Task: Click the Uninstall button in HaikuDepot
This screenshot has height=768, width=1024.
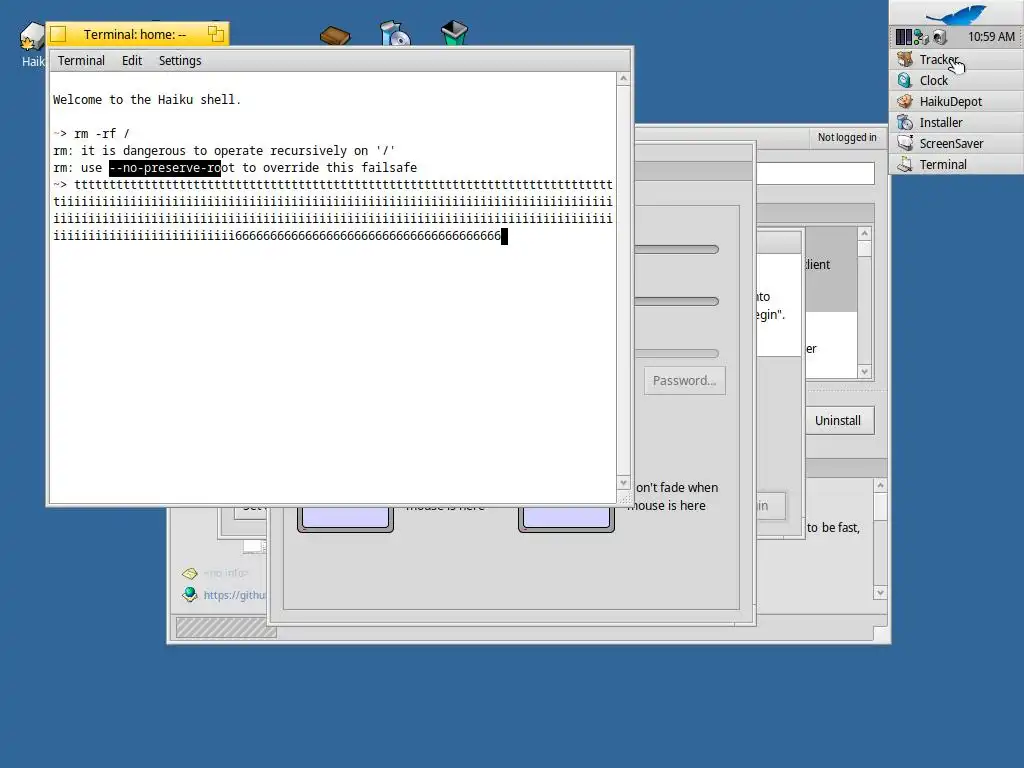Action: coord(838,421)
